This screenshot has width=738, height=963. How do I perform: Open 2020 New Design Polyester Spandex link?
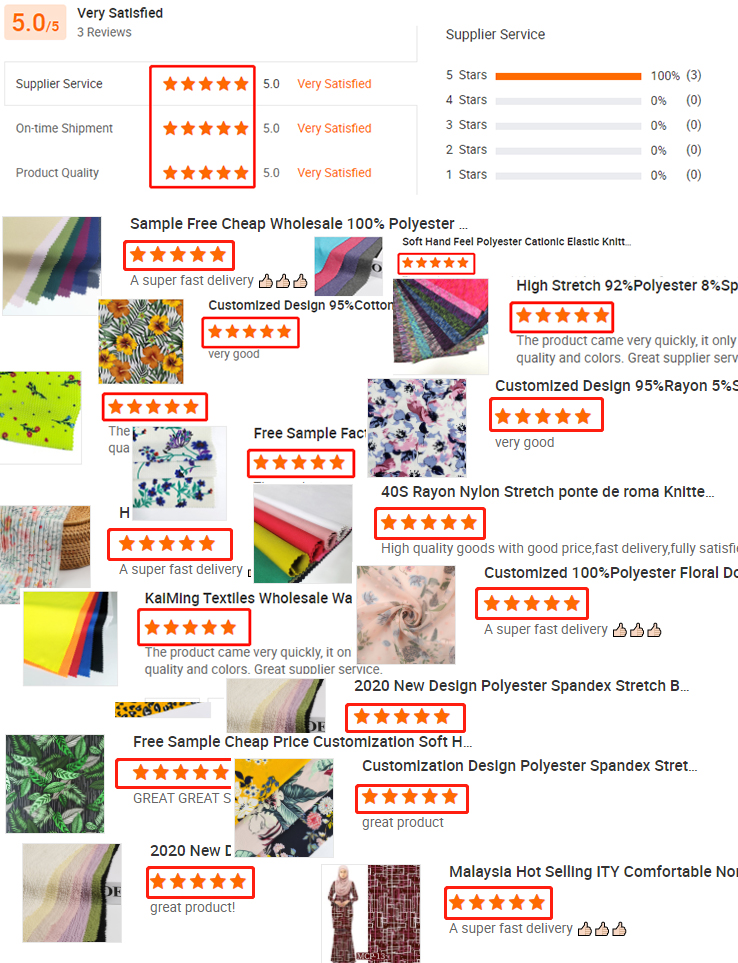pyautogui.click(x=521, y=686)
